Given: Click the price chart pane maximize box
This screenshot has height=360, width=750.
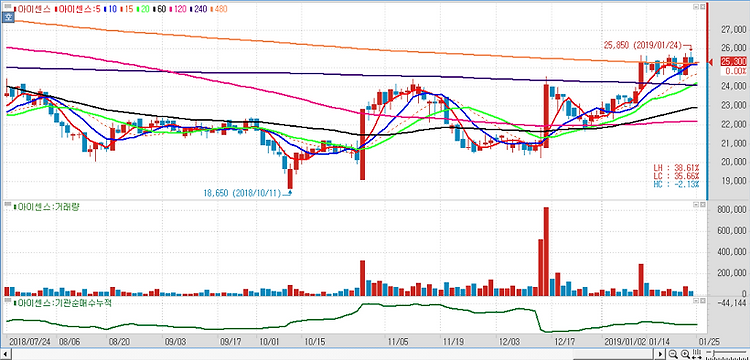Looking at the screenshot, I should (x=703, y=7).
